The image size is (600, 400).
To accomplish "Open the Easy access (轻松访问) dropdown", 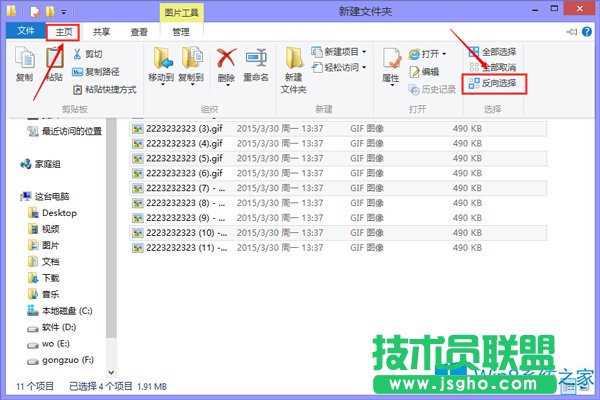I will coord(338,67).
